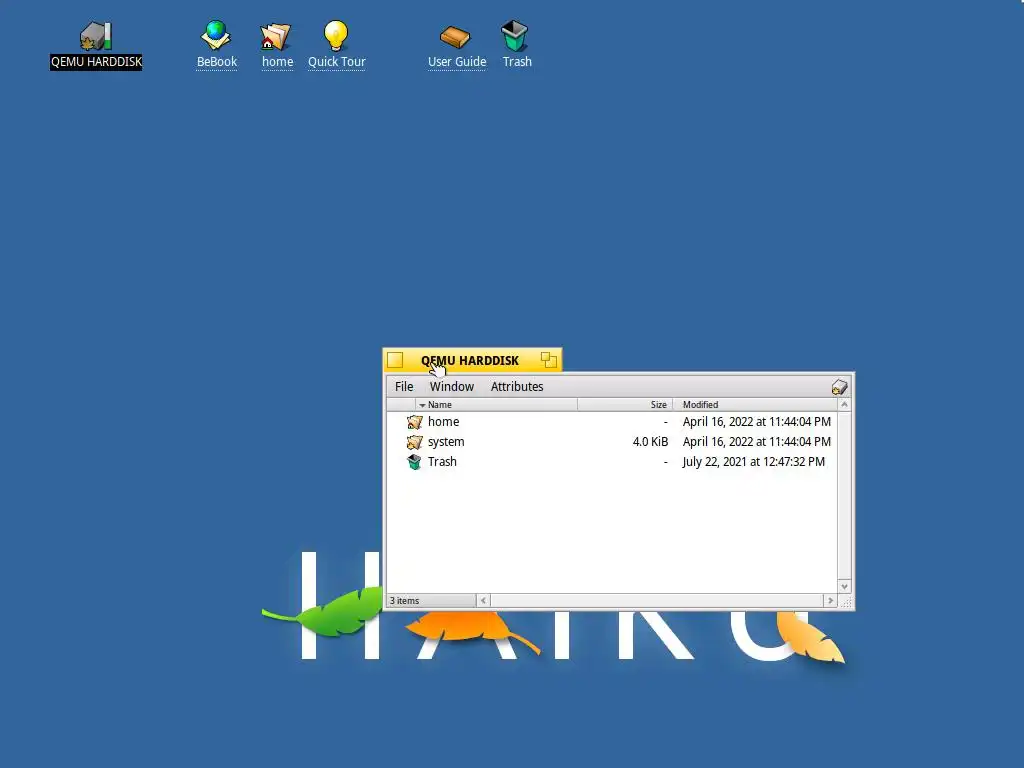Sort the file list by the Modified column header
This screenshot has height=768, width=1024.
pos(755,405)
